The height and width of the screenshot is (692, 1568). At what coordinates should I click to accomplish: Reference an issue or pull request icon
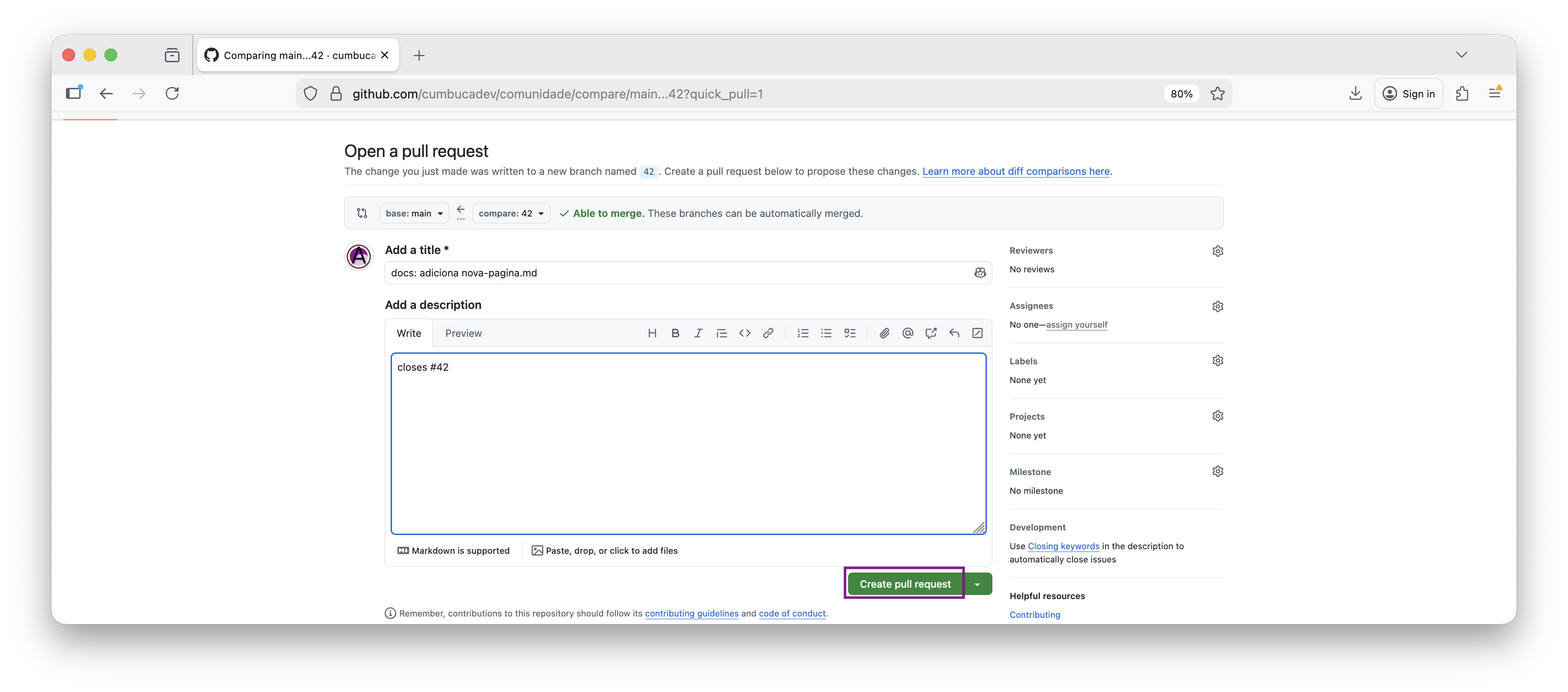pos(931,333)
